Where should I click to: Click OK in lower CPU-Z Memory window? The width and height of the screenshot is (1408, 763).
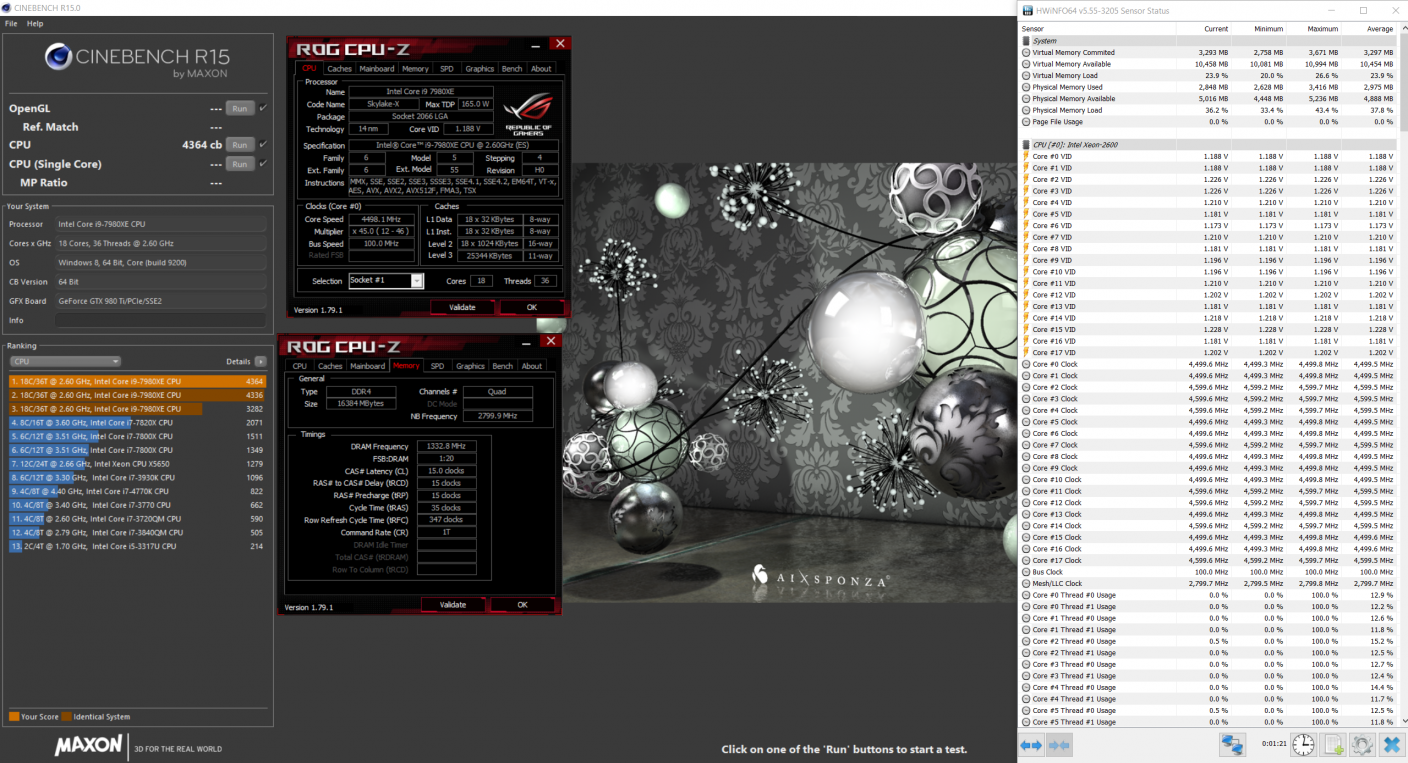click(x=522, y=605)
